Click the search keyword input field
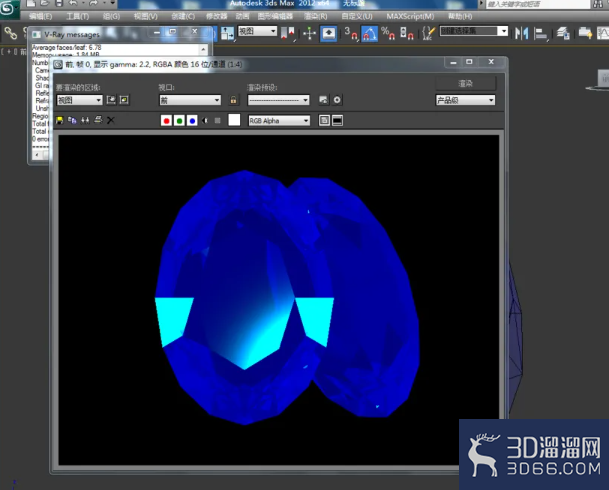 click(x=538, y=4)
